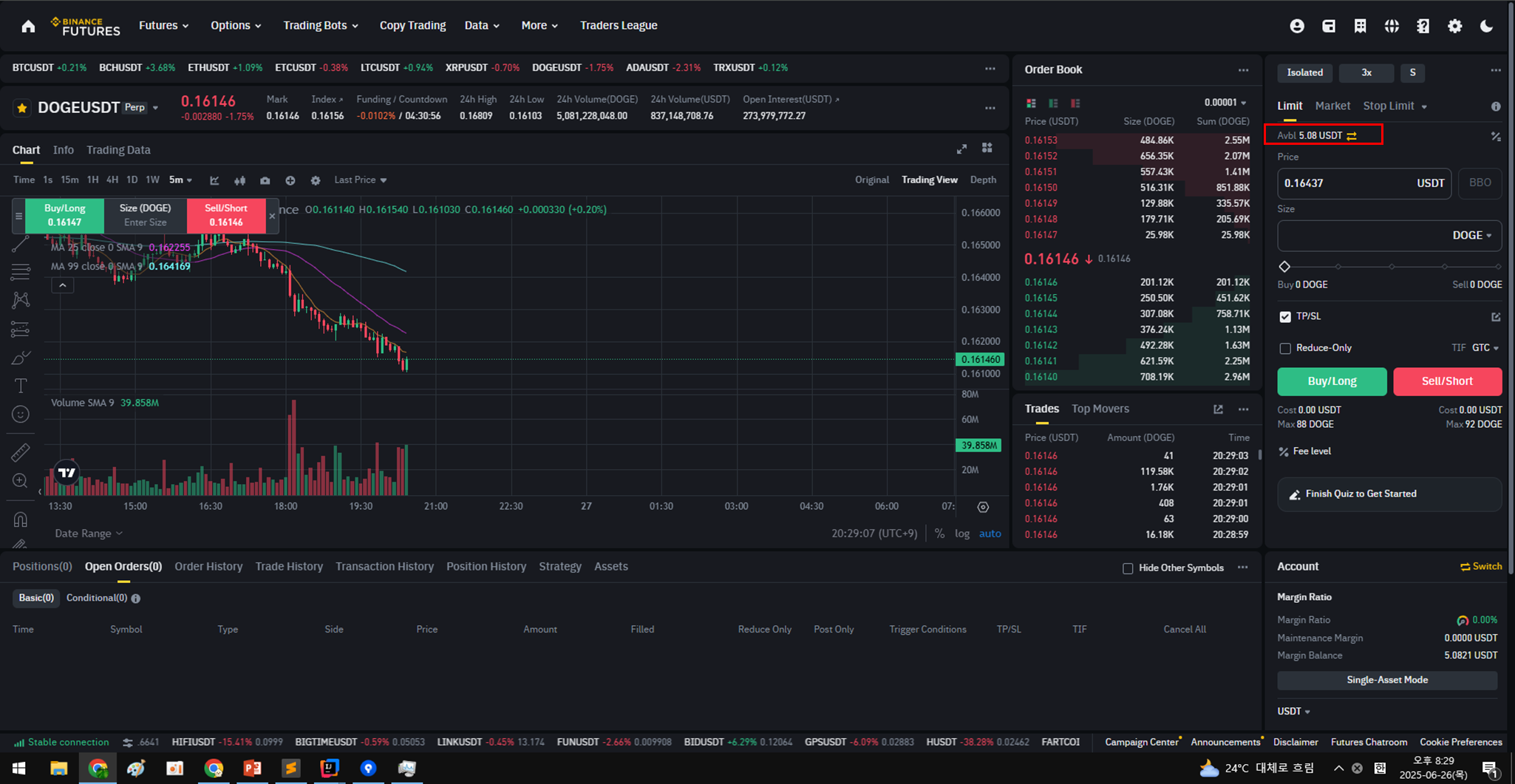Select the brush drawing tool
1515x784 pixels.
tap(21, 358)
